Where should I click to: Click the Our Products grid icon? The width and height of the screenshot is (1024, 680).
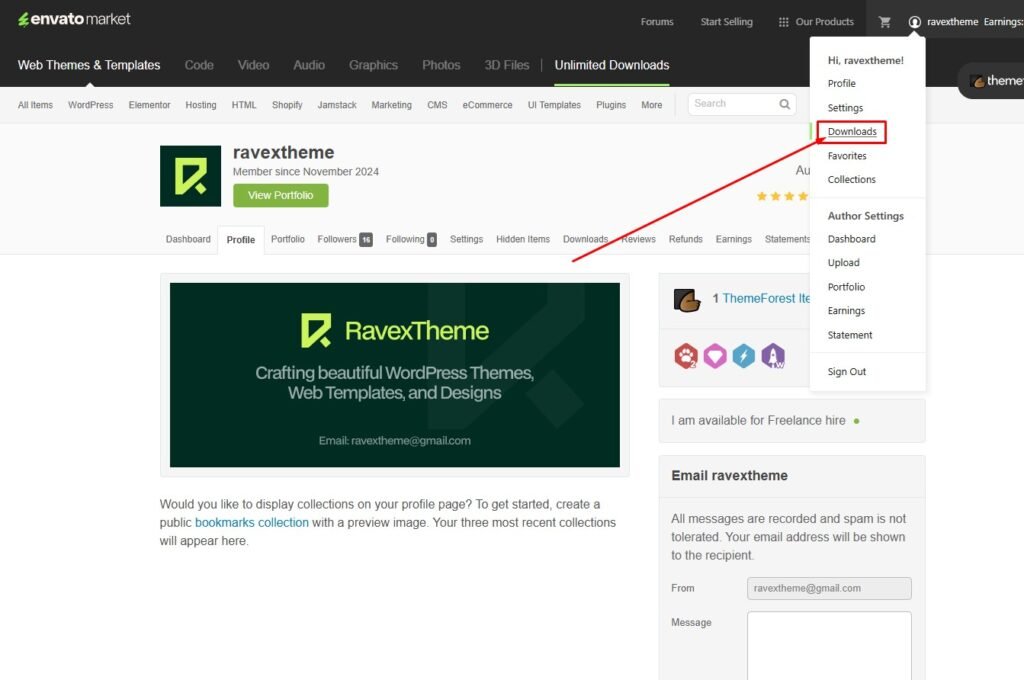pyautogui.click(x=783, y=22)
